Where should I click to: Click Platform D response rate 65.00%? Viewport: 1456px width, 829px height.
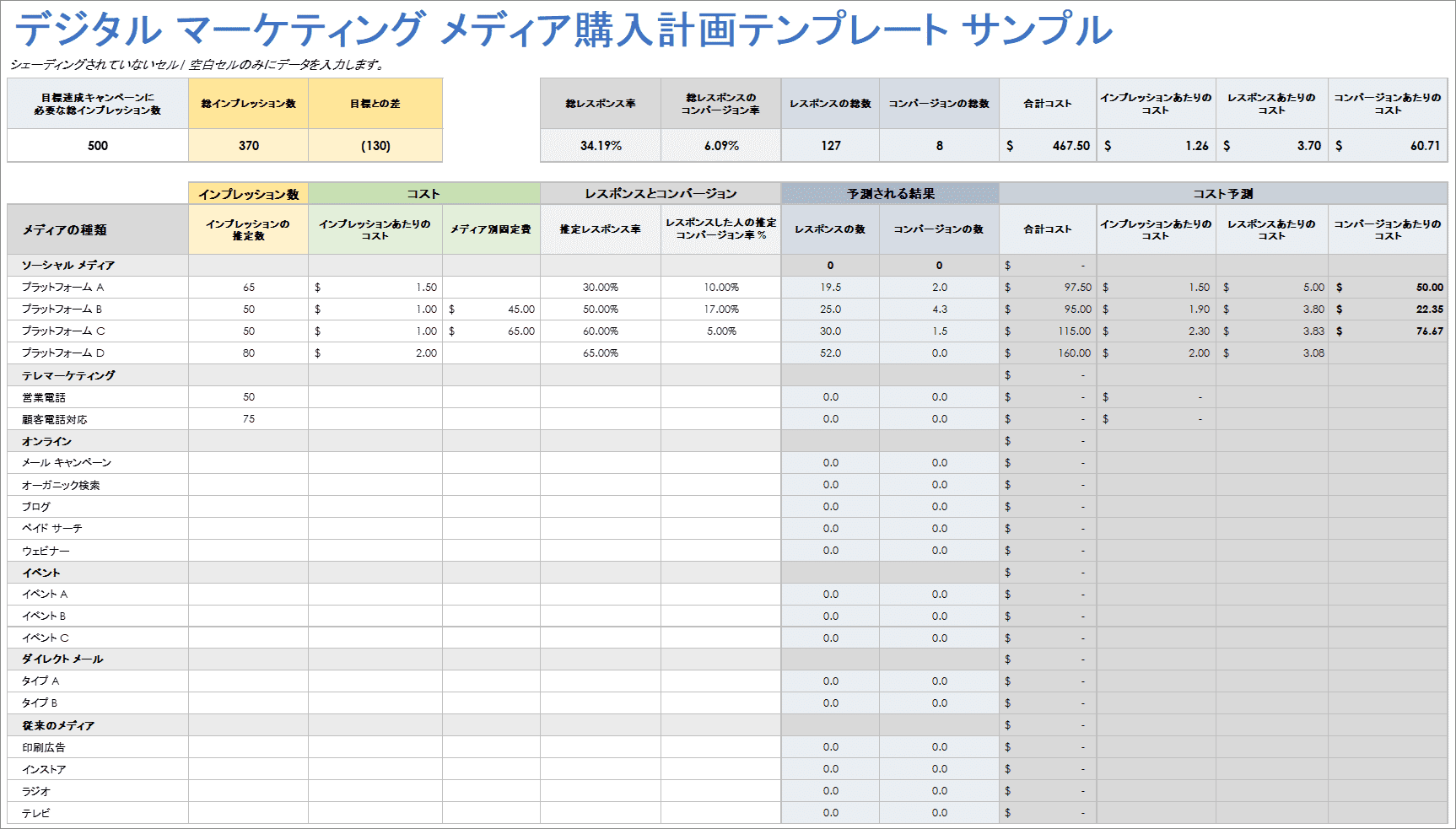601,353
